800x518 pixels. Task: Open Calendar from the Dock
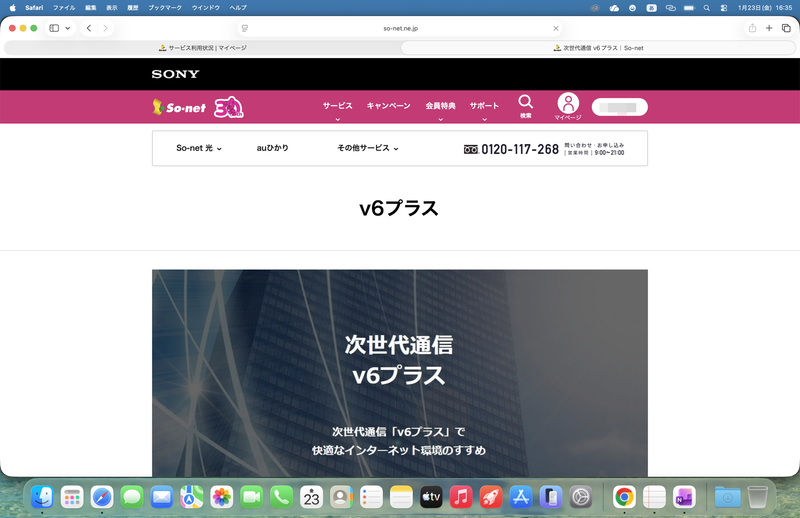tap(311, 497)
